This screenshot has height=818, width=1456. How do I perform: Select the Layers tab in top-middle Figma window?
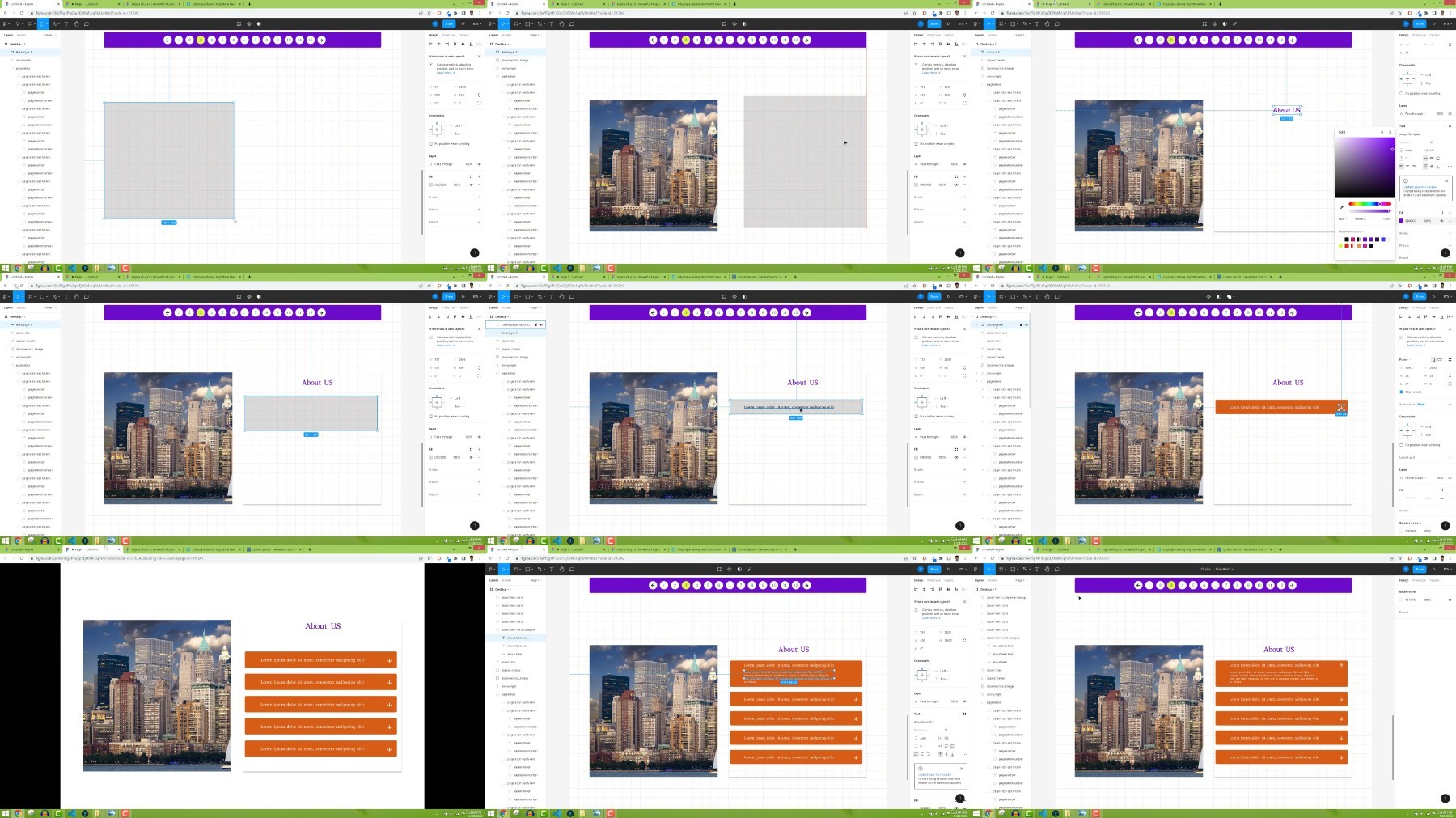click(x=493, y=35)
